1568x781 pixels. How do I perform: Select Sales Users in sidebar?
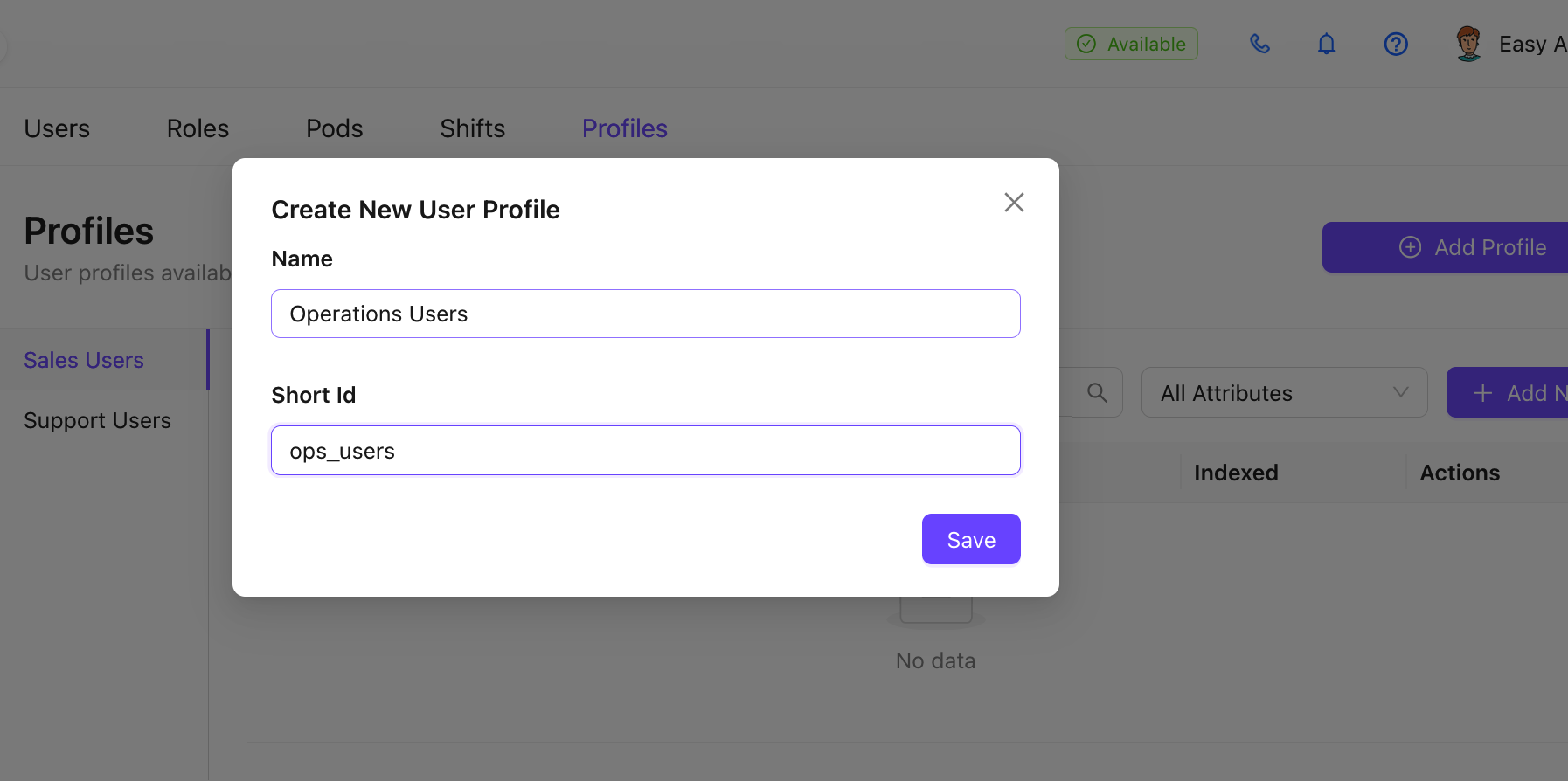click(84, 360)
